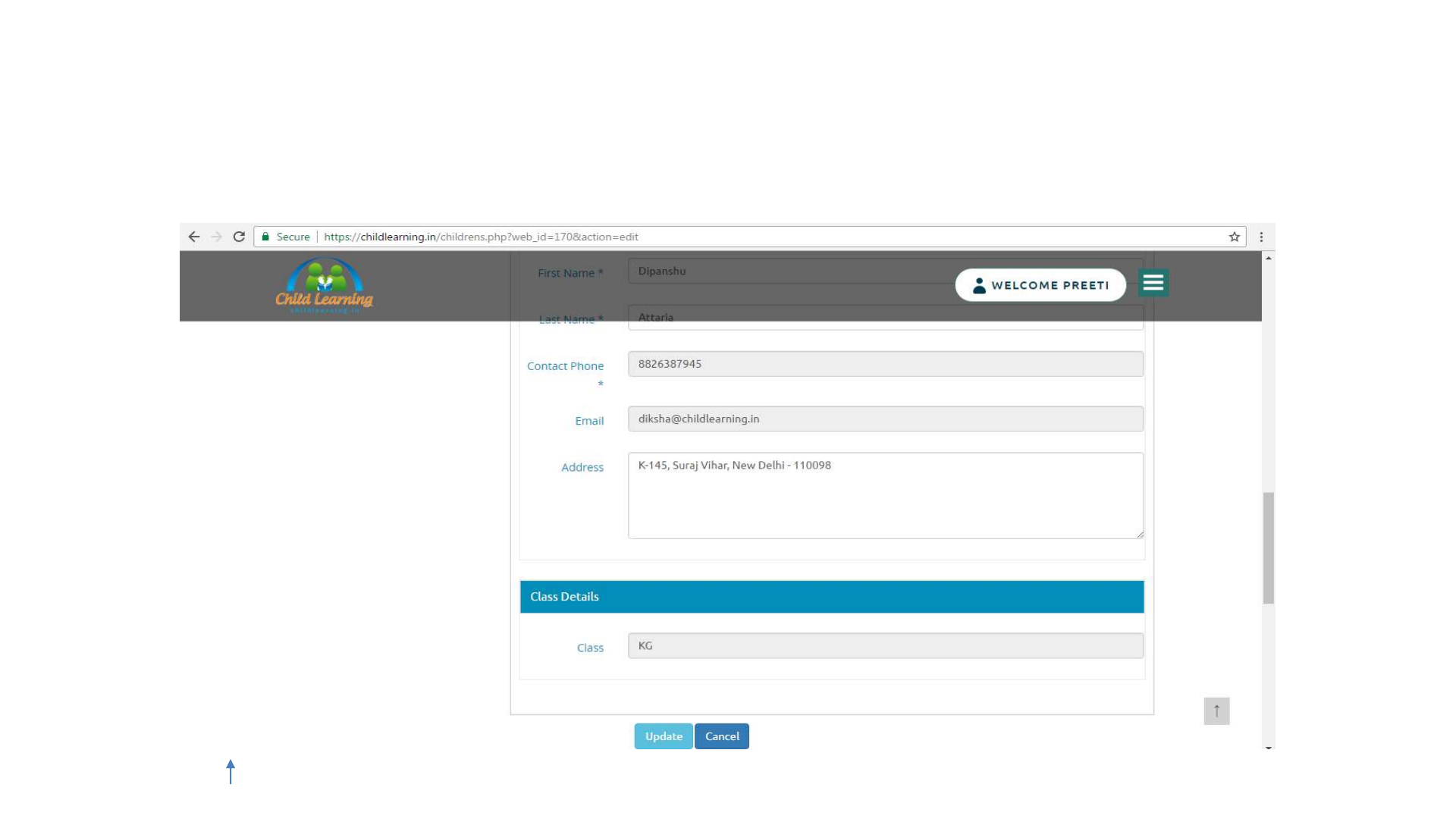Image resolution: width=1456 pixels, height=819 pixels.
Task: Open Chrome three-dot menu
Action: [1261, 237]
